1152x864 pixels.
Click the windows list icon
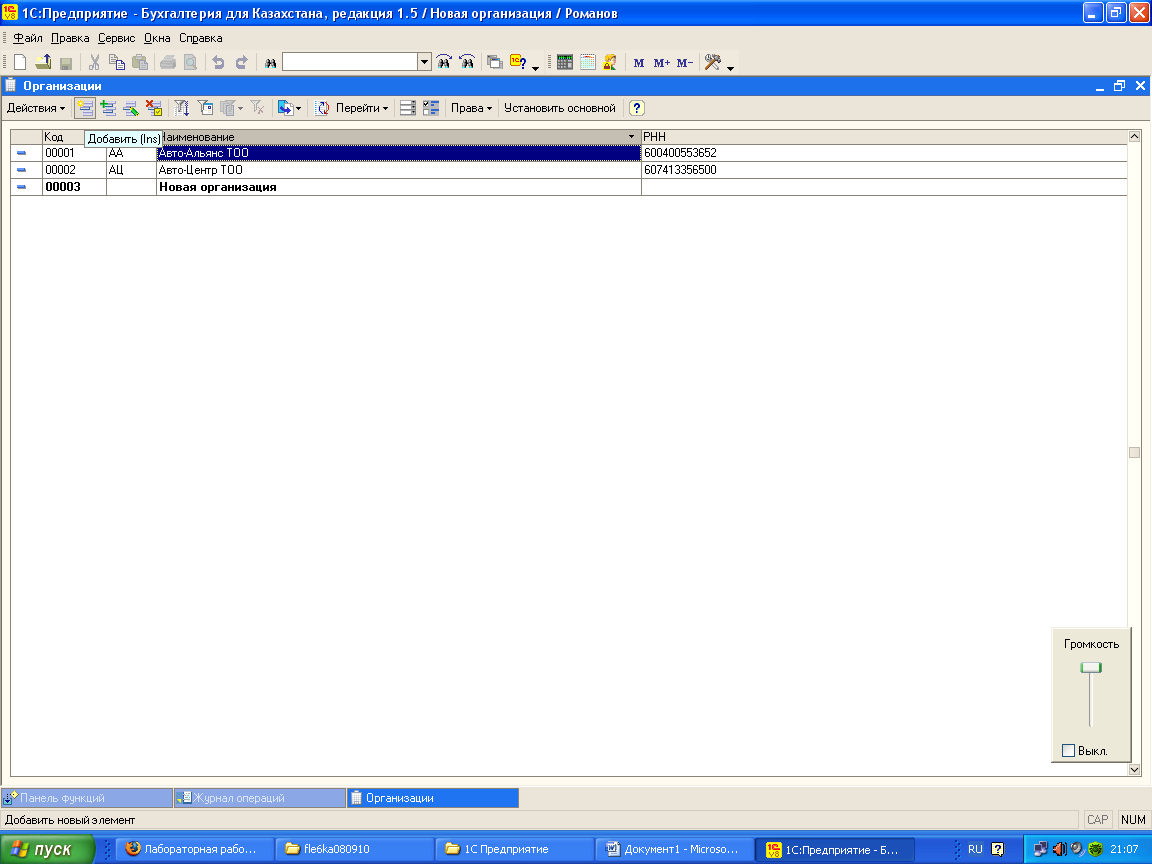pyautogui.click(x=495, y=62)
